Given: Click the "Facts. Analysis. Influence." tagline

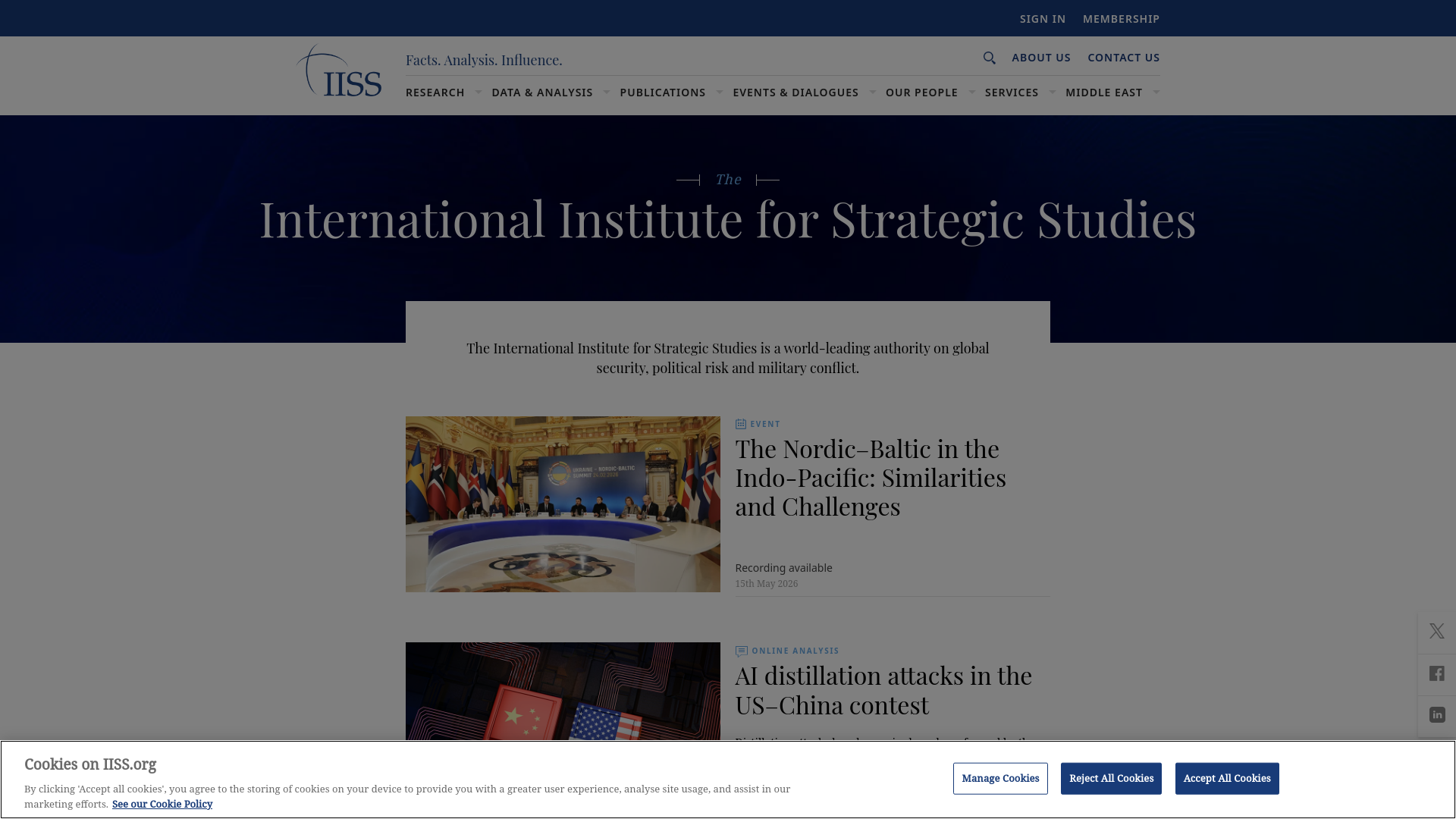Looking at the screenshot, I should point(484,60).
